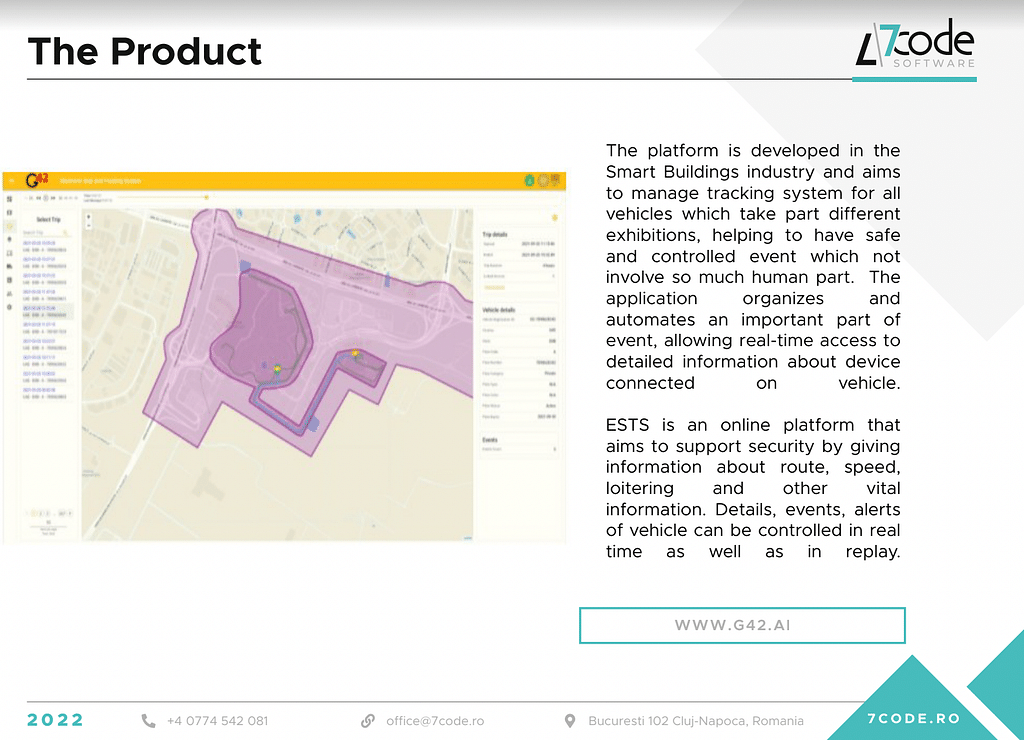This screenshot has width=1024, height=740.
Task: Click the highlighted page number in trip pagination
Action: click(x=35, y=514)
